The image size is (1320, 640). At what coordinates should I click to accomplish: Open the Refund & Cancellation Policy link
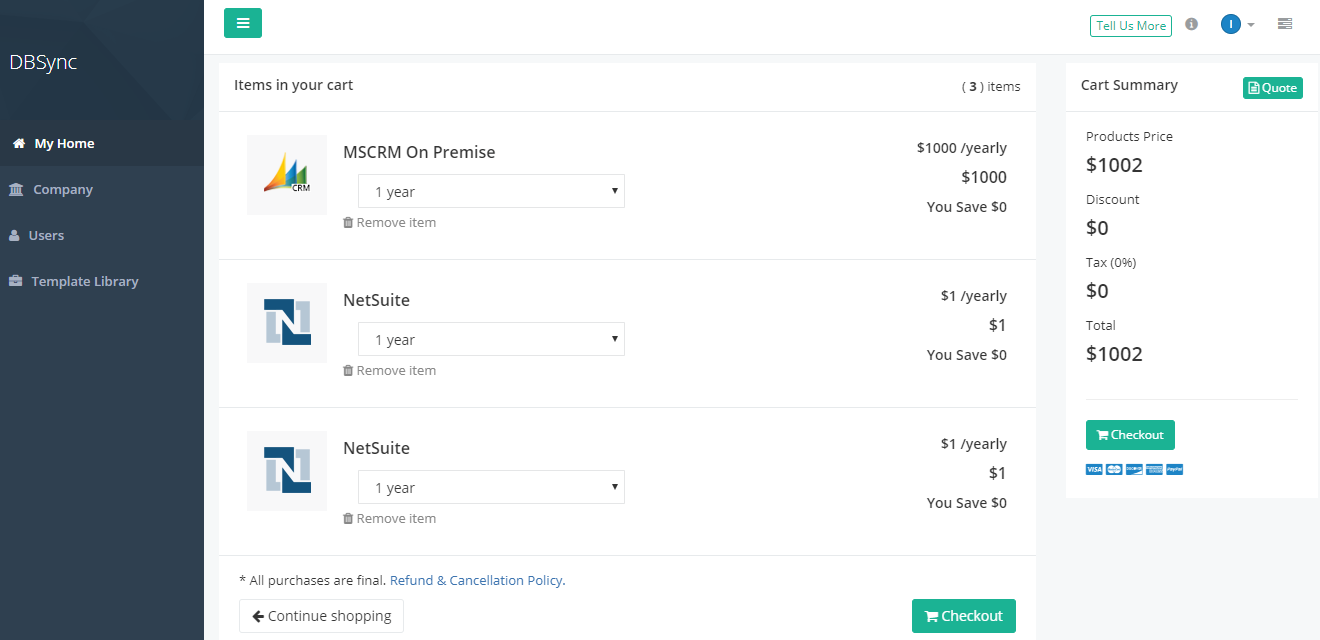(477, 580)
